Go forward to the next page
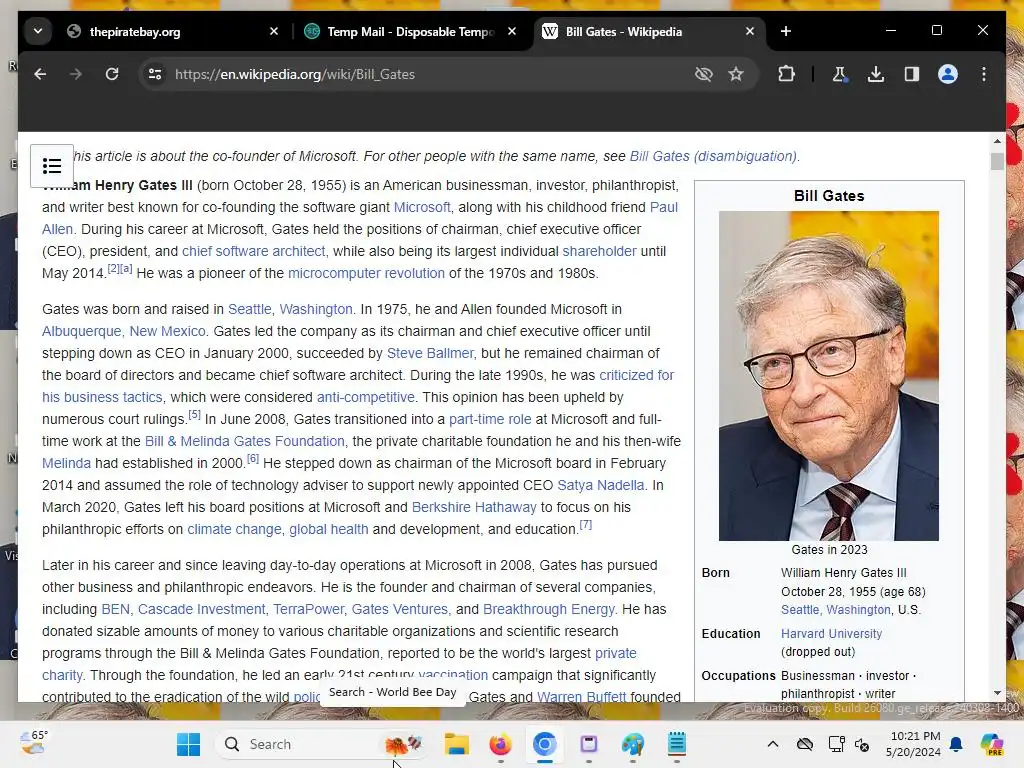Screen dimensions: 1024x768 [76, 74]
